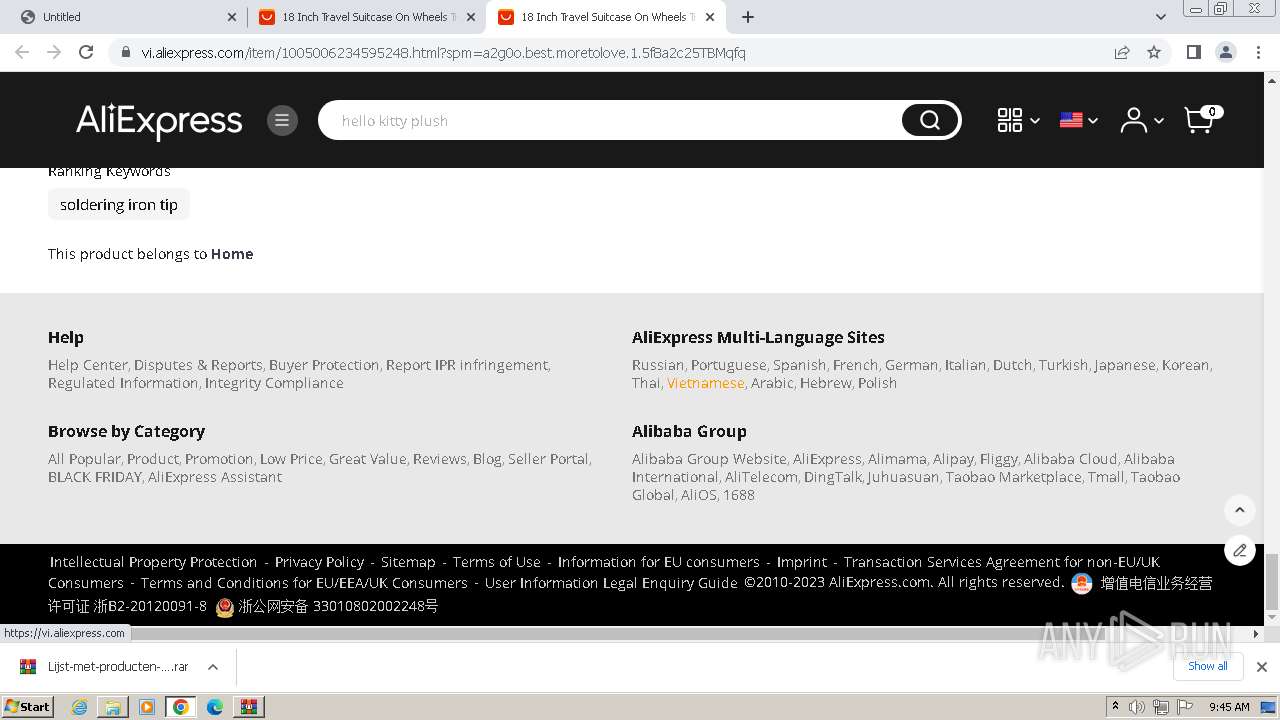The image size is (1280, 720).
Task: Open Disputes & Reports link
Action: coord(198,365)
